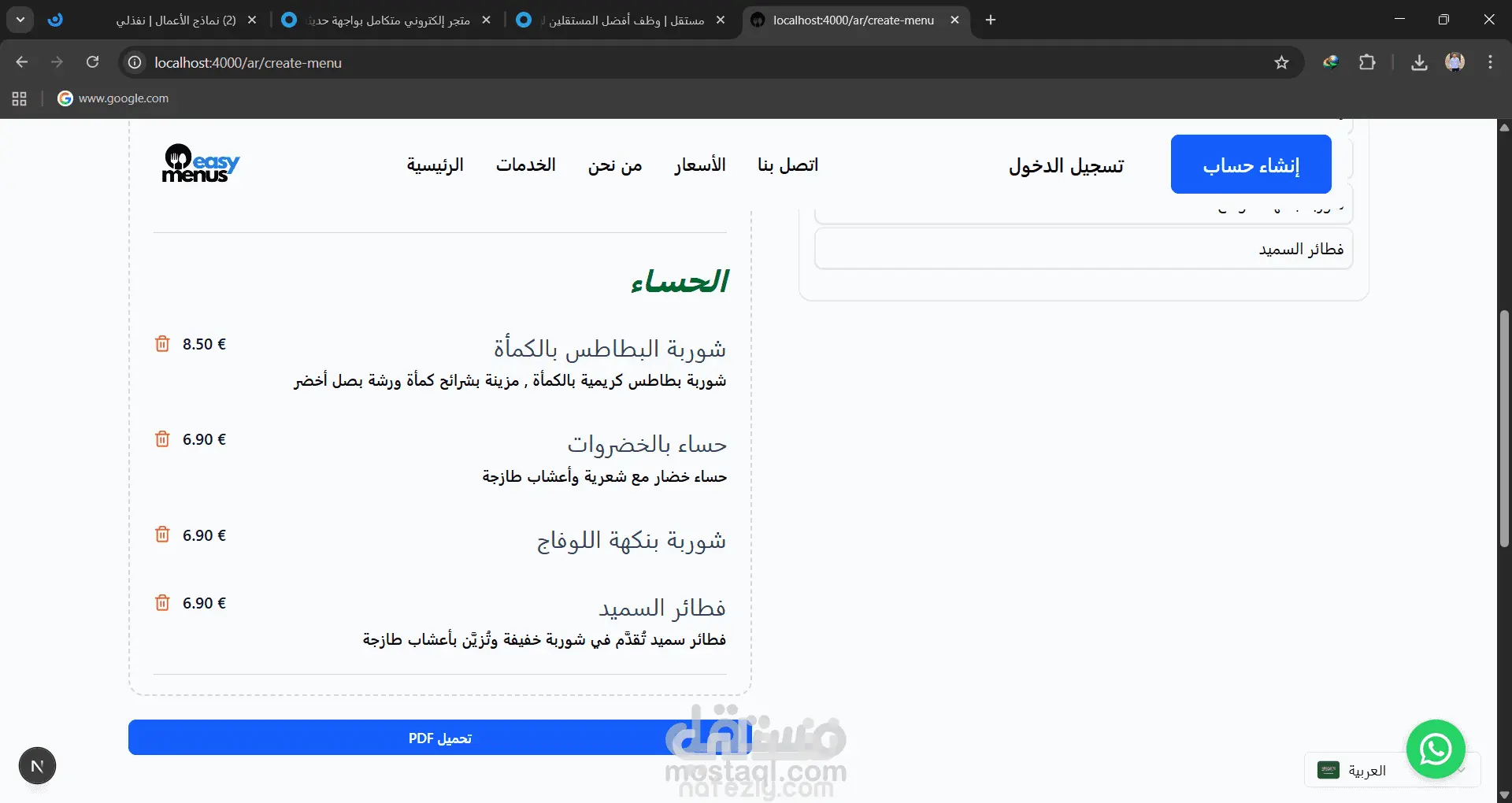The image size is (1512, 803).
Task: Click the easy menus logo
Action: tap(201, 164)
